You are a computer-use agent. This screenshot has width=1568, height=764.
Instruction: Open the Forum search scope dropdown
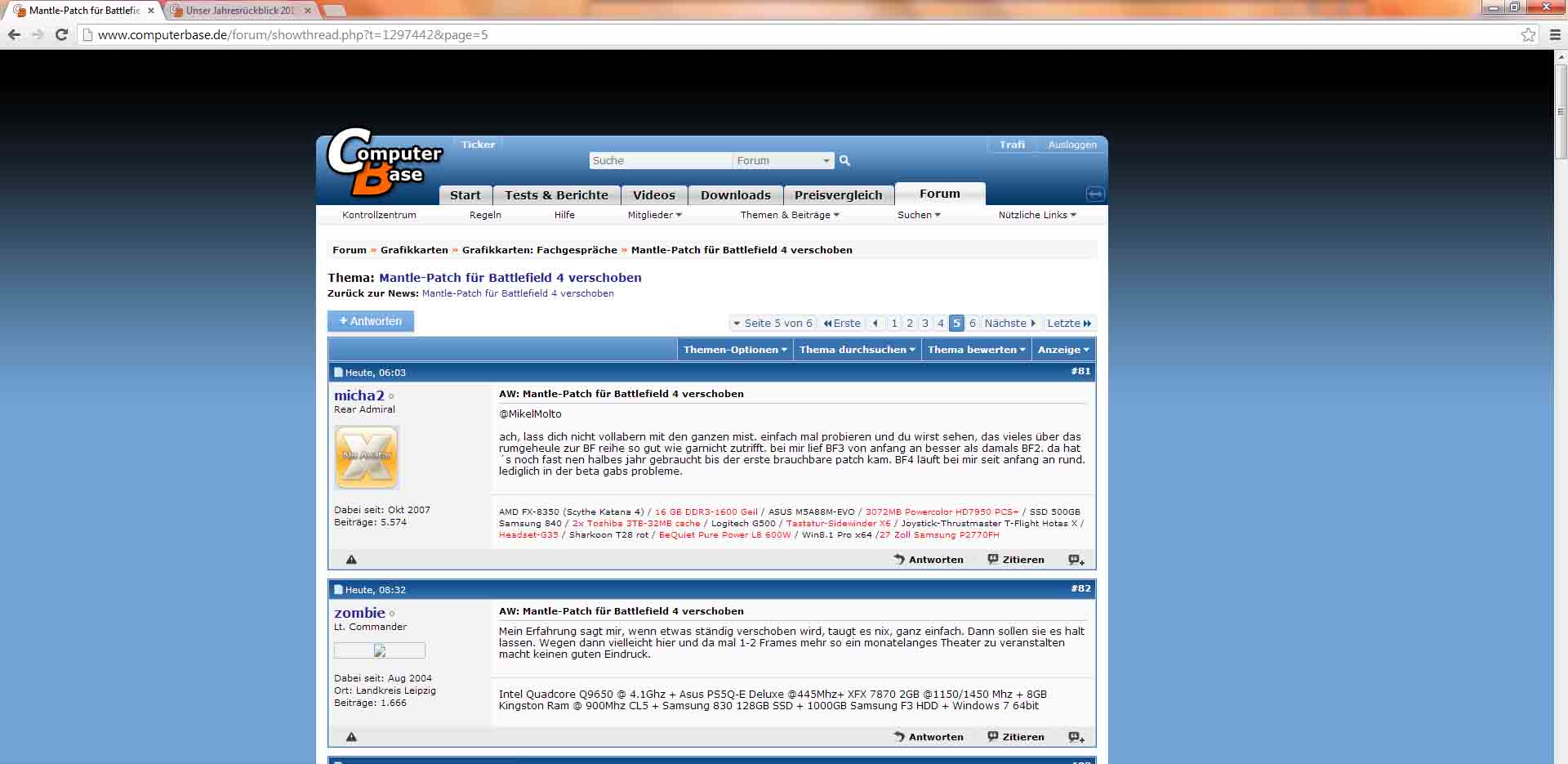[782, 161]
